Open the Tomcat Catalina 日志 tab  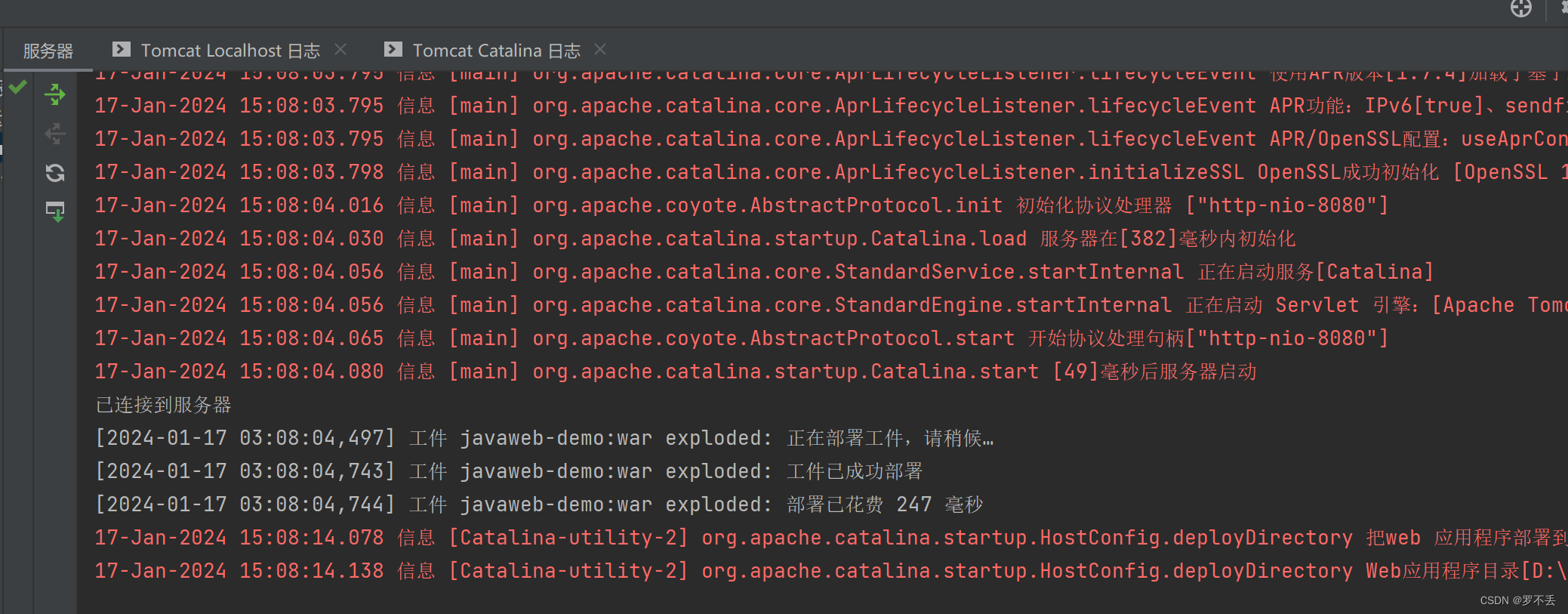coord(497,51)
